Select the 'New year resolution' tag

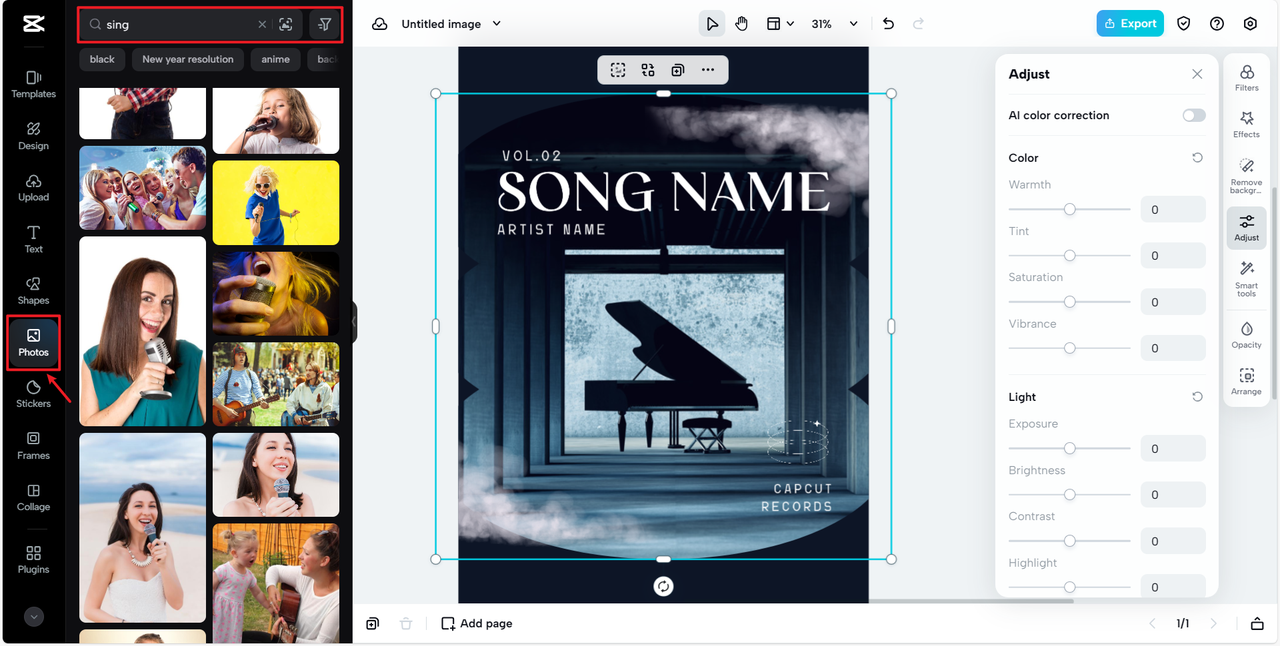188,59
